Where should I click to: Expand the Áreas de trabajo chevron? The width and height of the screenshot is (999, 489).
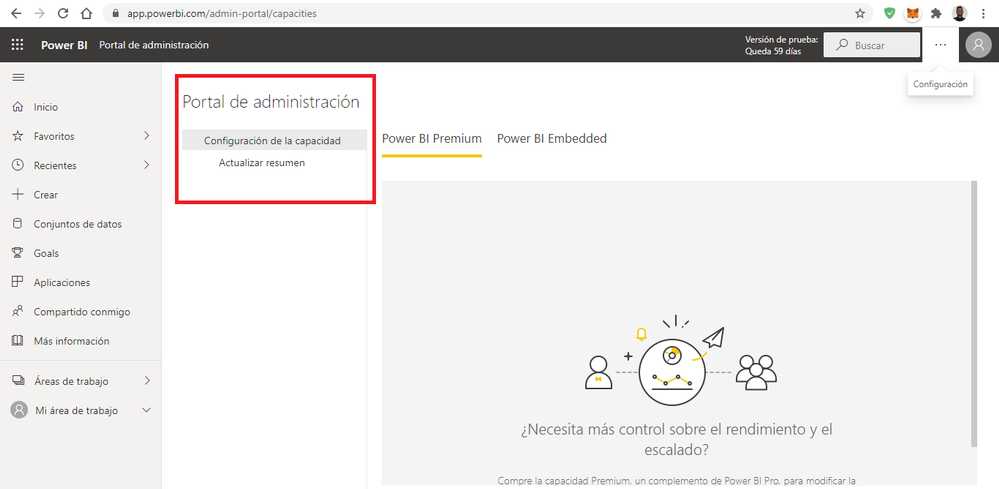tap(147, 381)
